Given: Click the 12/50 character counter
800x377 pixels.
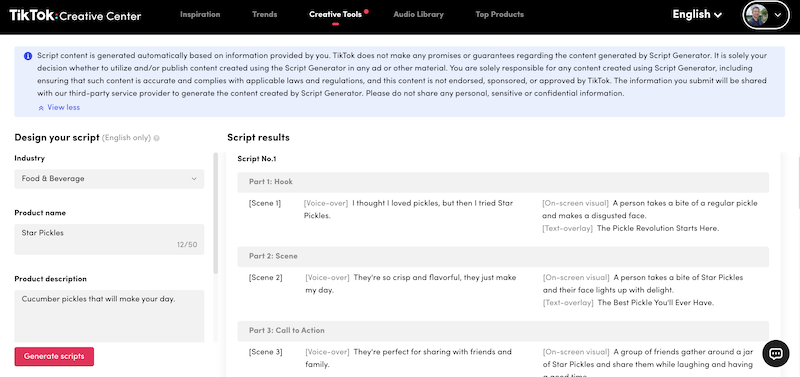Looking at the screenshot, I should 187,245.
